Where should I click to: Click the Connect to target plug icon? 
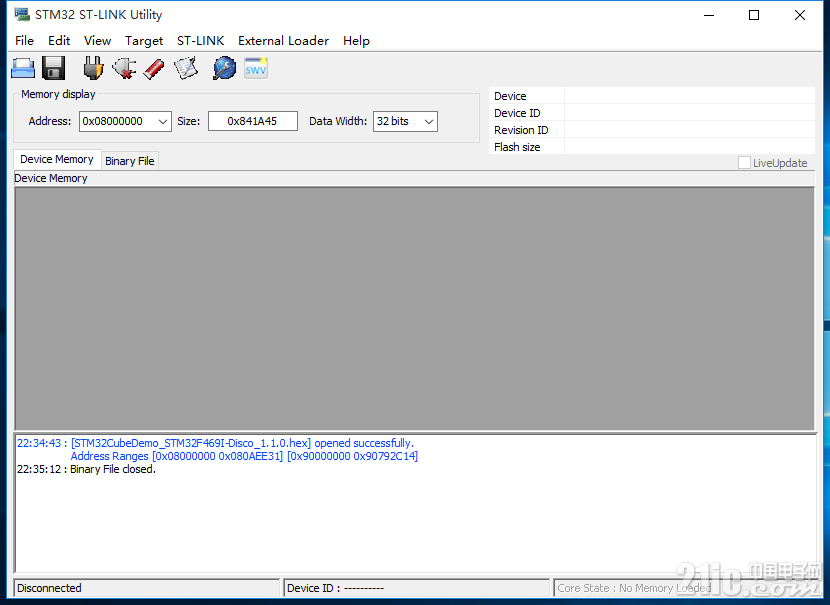pos(93,68)
